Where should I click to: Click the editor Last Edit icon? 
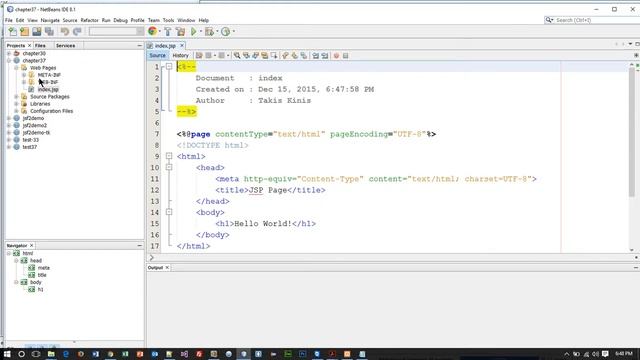[199, 56]
